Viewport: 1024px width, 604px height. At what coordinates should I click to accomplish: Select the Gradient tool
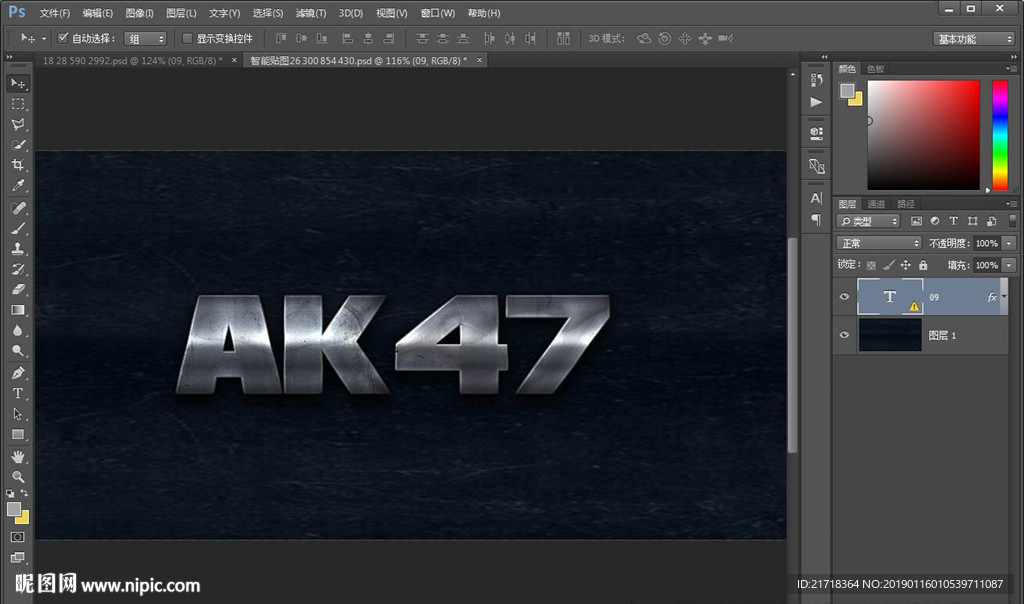(18, 310)
